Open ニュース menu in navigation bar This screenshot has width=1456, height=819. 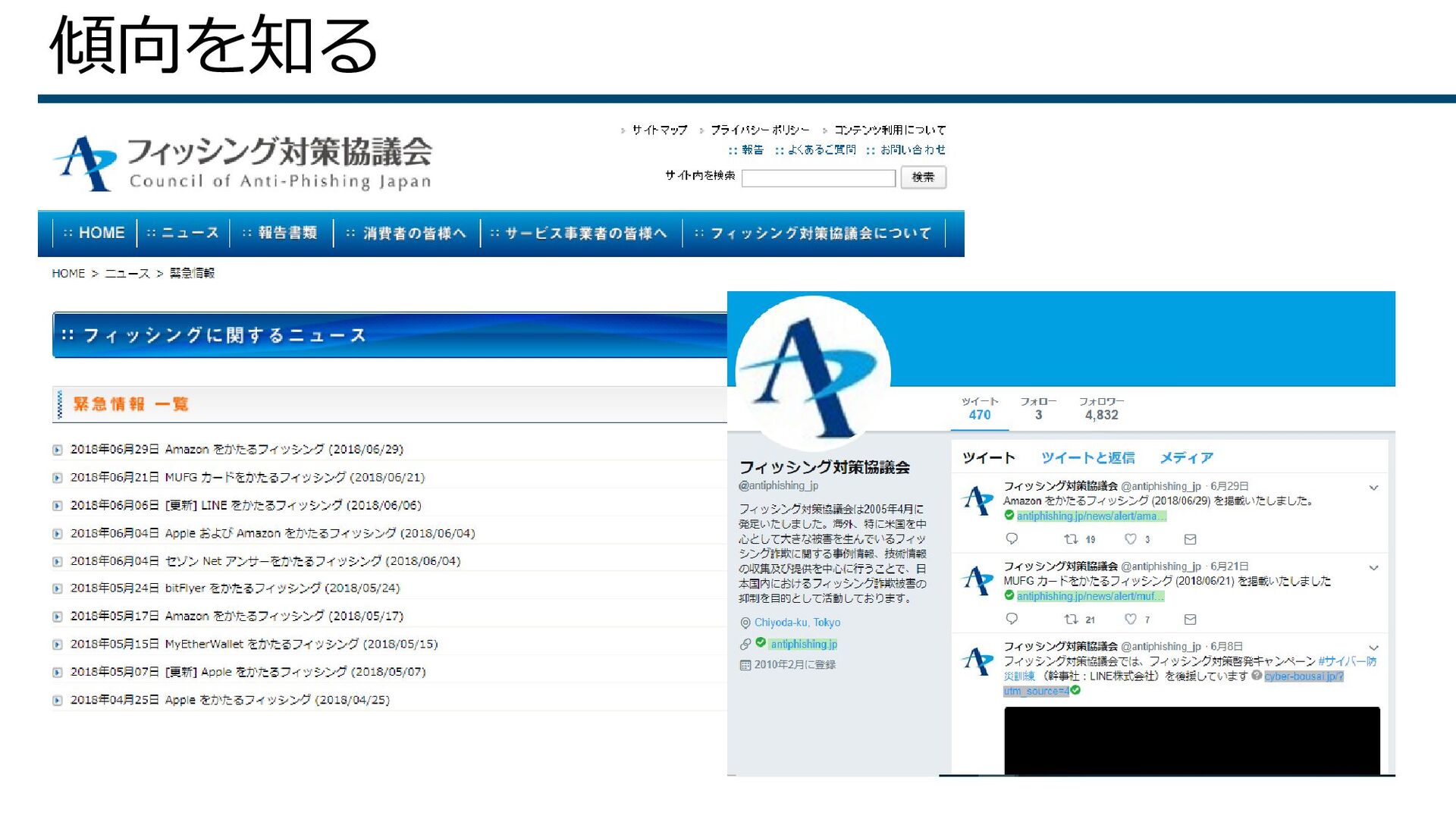pyautogui.click(x=183, y=233)
